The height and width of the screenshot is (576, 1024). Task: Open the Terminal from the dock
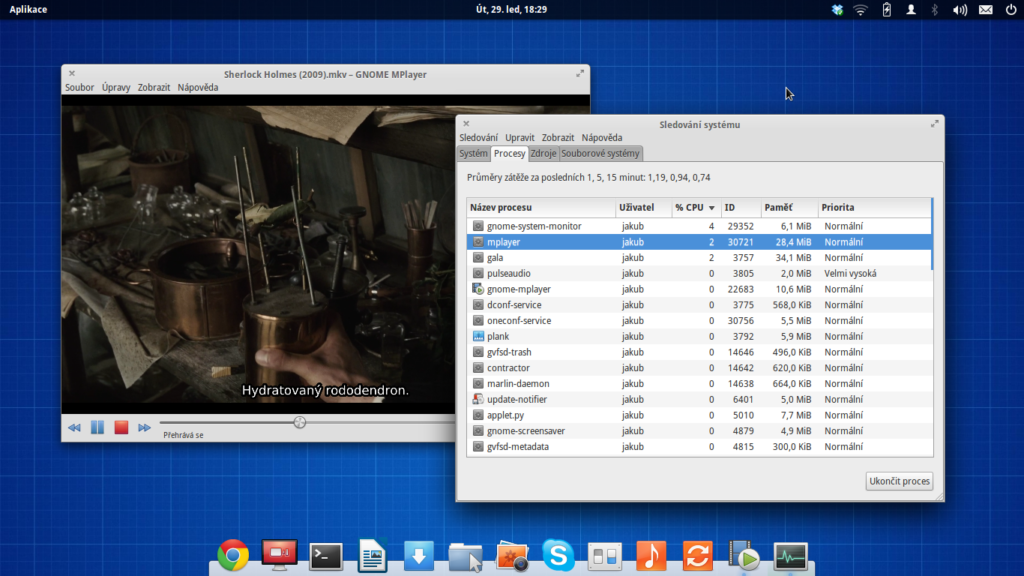[326, 556]
